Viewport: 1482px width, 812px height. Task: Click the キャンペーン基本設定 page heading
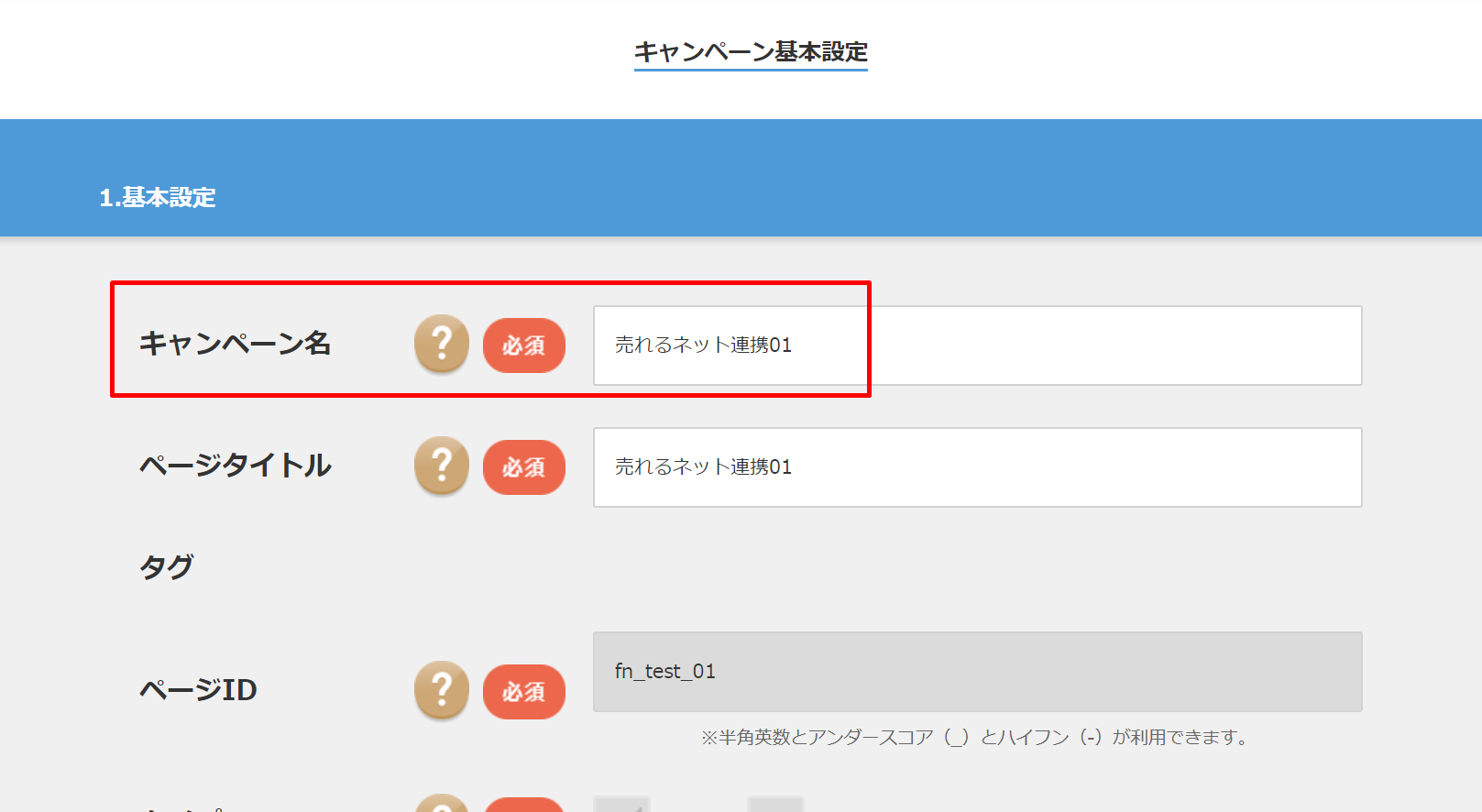coord(751,52)
